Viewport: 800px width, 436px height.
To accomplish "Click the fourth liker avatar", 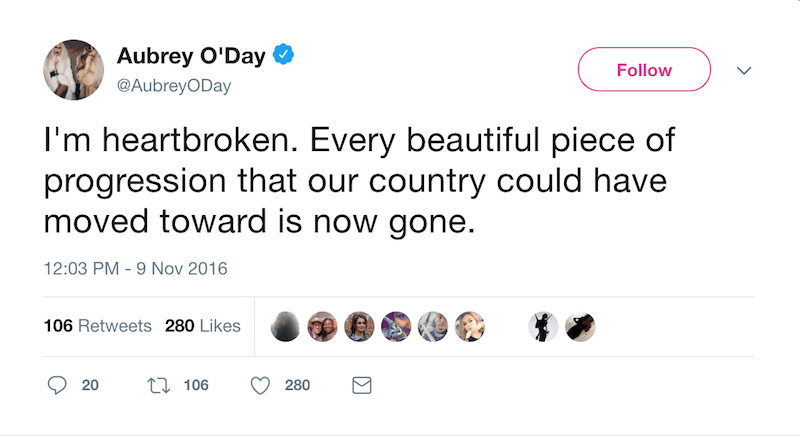I will point(396,326).
